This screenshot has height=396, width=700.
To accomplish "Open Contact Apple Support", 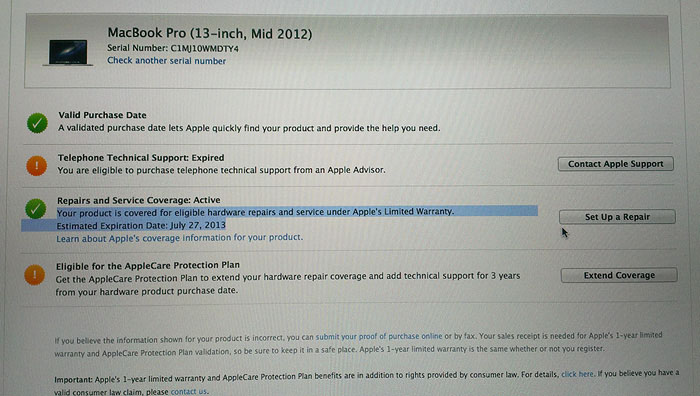I will tap(616, 164).
